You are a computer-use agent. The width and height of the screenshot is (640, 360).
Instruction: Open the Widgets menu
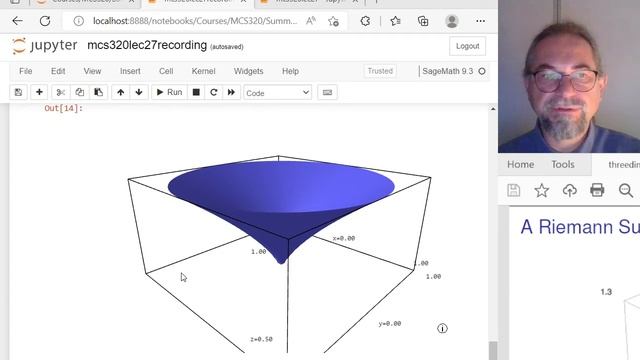pyautogui.click(x=249, y=71)
